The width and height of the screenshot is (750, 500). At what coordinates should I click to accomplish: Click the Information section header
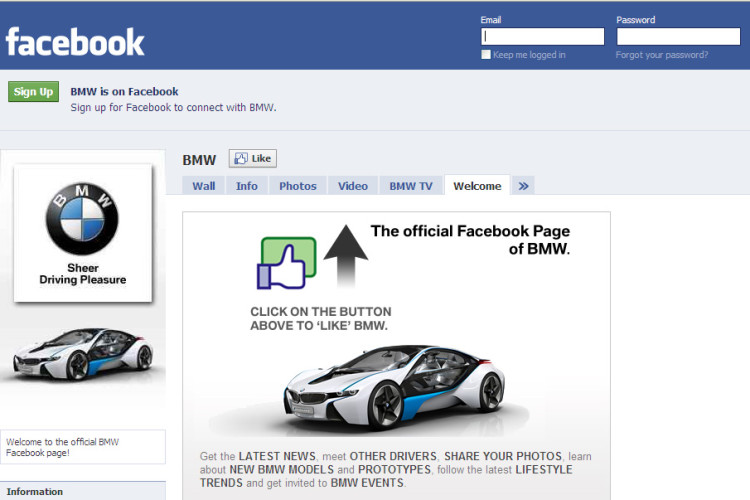83,491
